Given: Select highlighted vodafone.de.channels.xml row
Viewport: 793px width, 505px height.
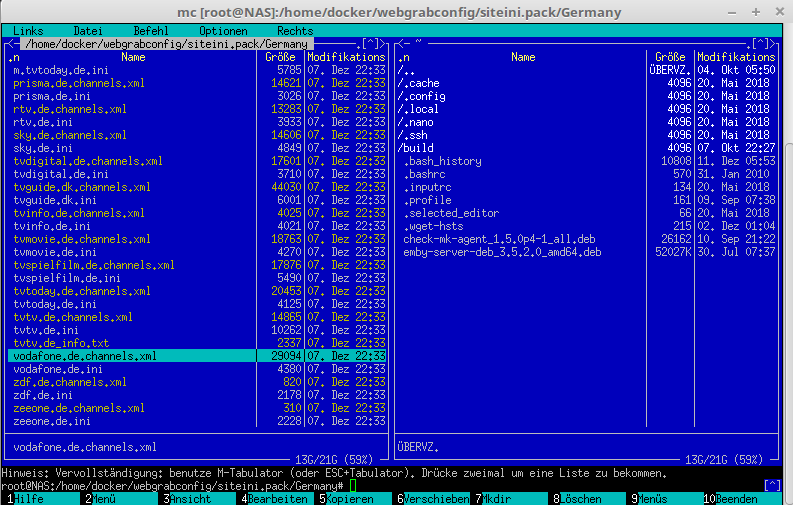Looking at the screenshot, I should 197,356.
